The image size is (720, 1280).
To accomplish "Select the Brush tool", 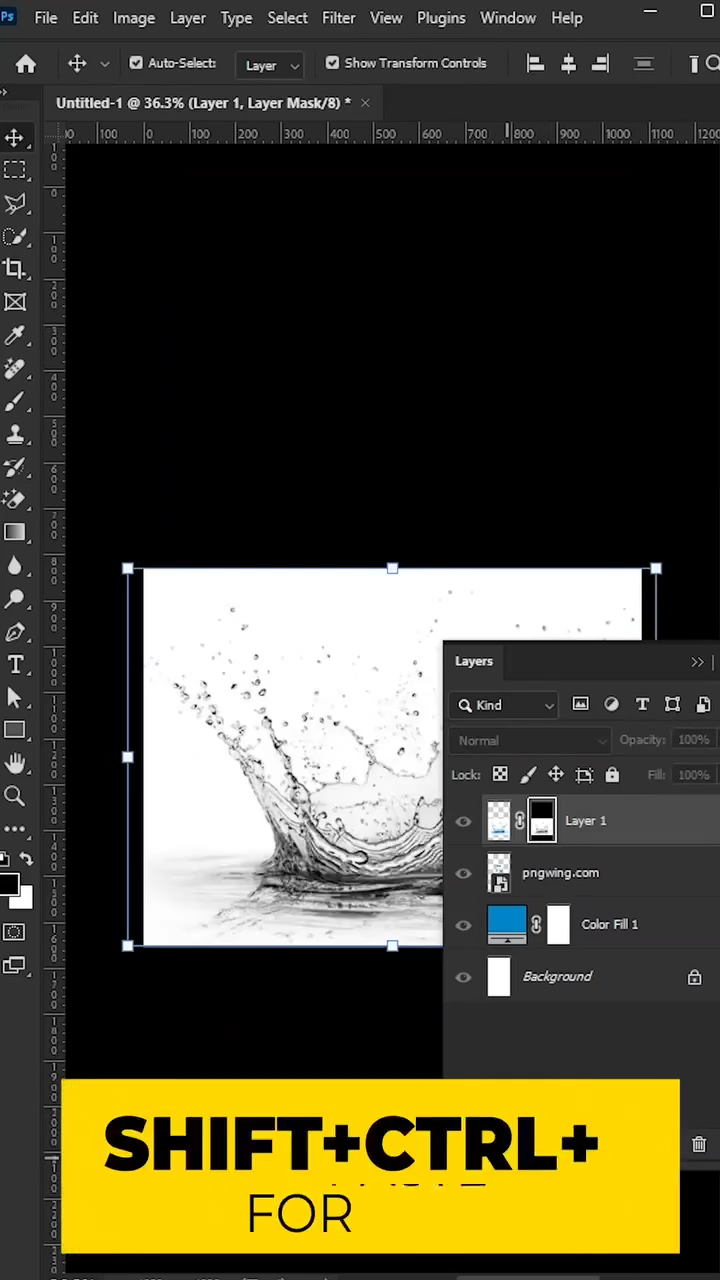I will 15,401.
